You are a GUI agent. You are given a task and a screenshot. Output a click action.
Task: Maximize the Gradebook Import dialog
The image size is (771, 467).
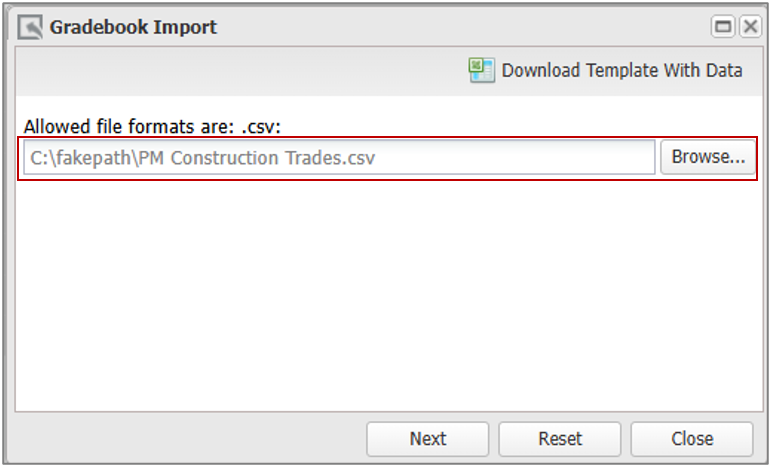(x=722, y=27)
